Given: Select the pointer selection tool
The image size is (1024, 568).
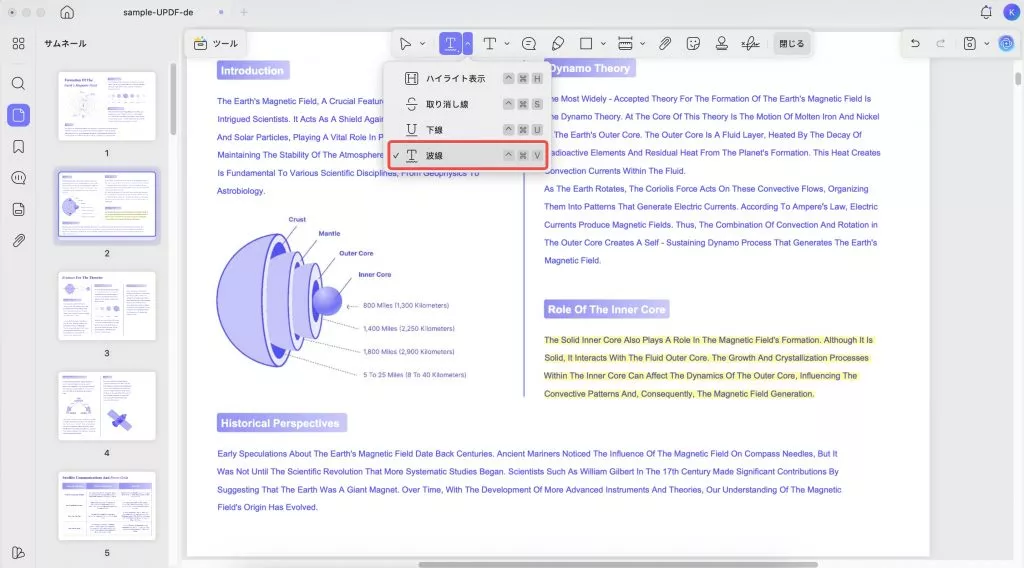Looking at the screenshot, I should coord(405,44).
